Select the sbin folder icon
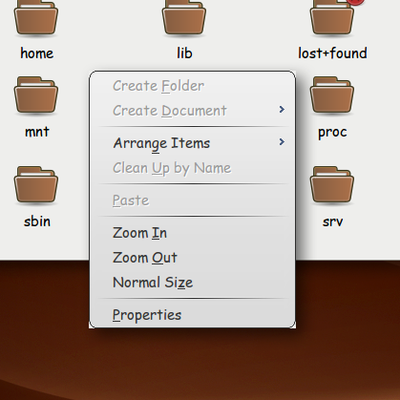 click(36, 185)
